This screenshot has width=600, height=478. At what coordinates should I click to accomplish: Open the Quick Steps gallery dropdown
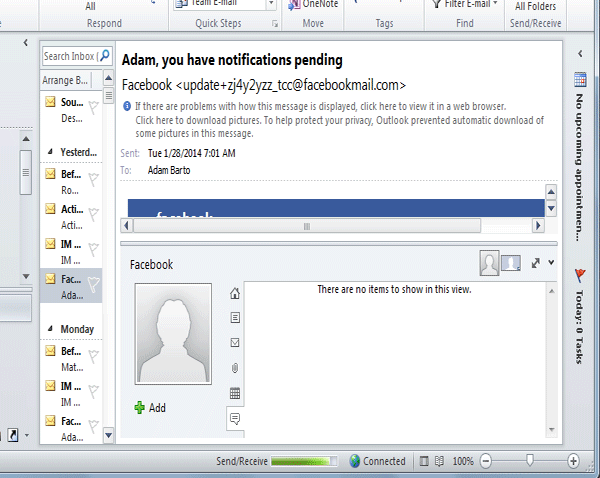(x=271, y=4)
